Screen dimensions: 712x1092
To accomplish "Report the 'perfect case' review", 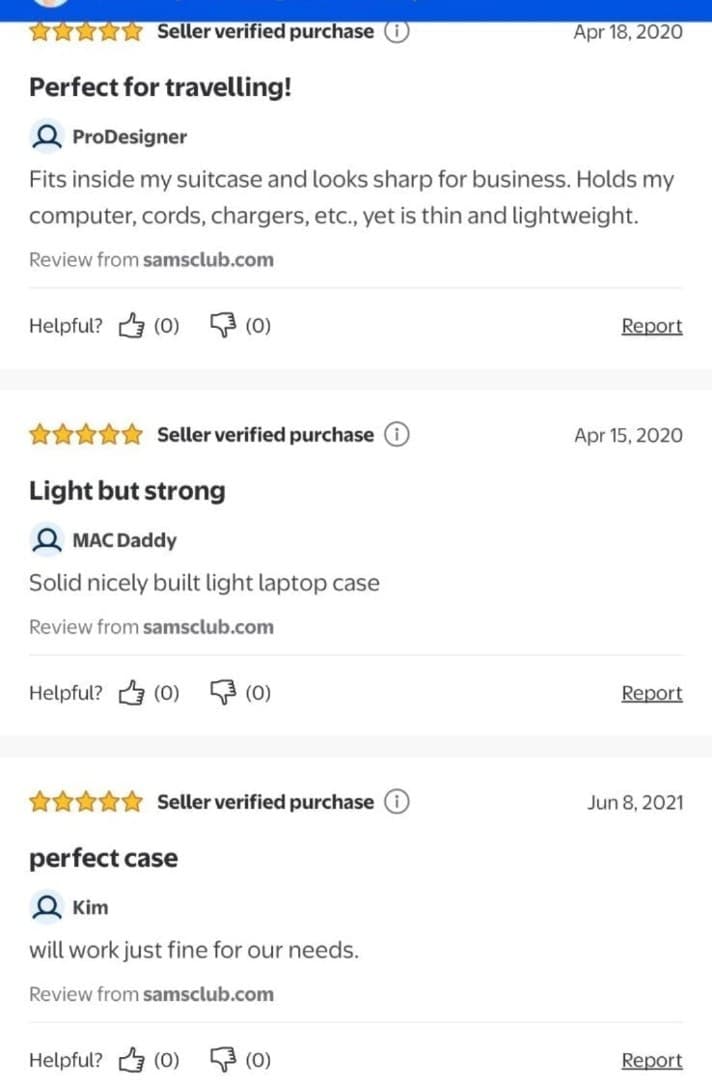I will (x=651, y=1060).
